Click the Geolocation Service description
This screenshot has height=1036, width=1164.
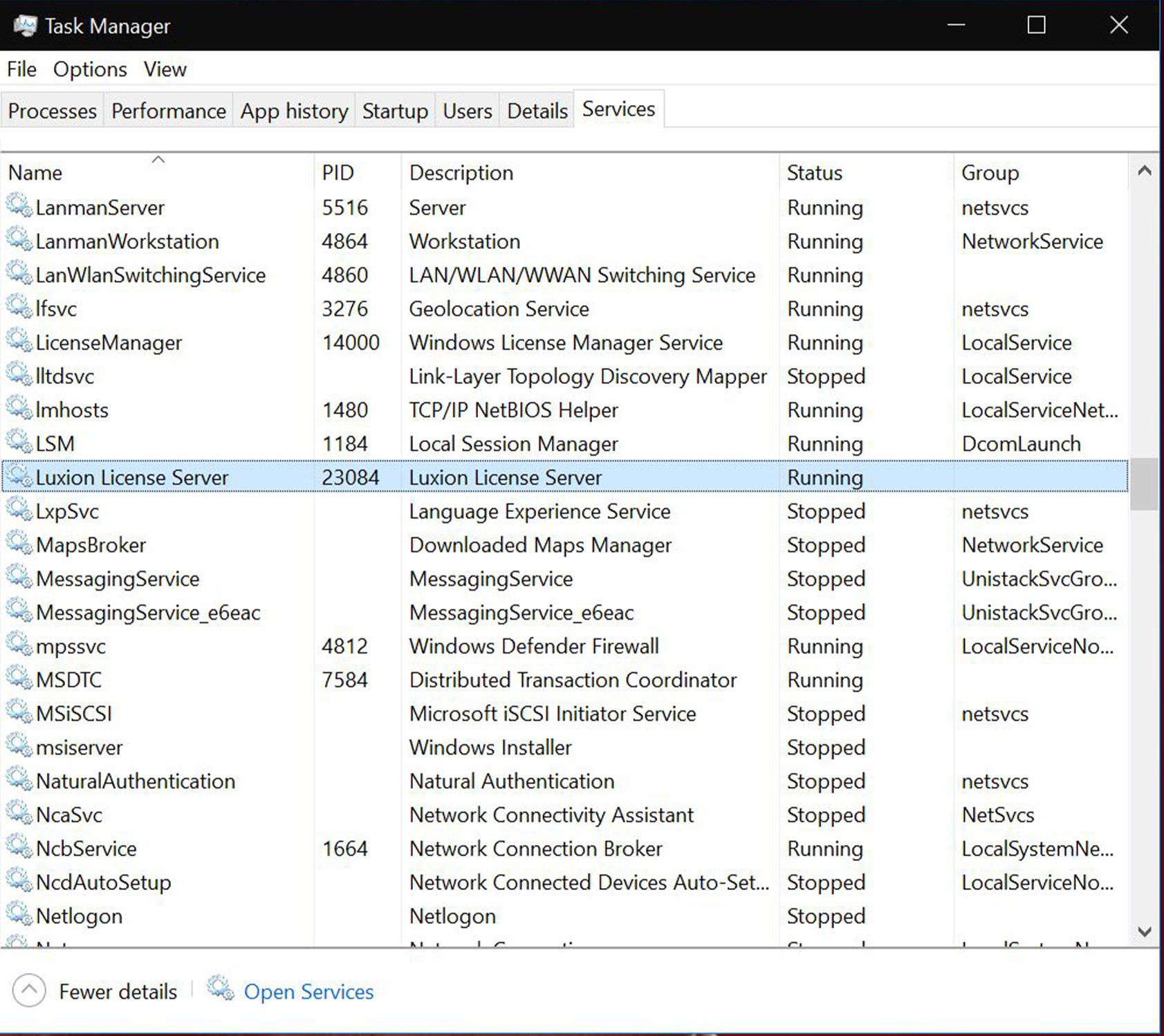[x=499, y=308]
